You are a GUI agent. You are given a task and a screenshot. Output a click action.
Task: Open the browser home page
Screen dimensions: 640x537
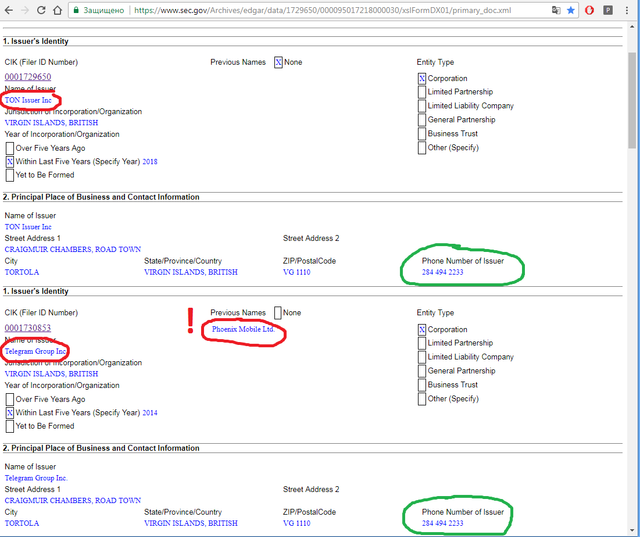(58, 10)
